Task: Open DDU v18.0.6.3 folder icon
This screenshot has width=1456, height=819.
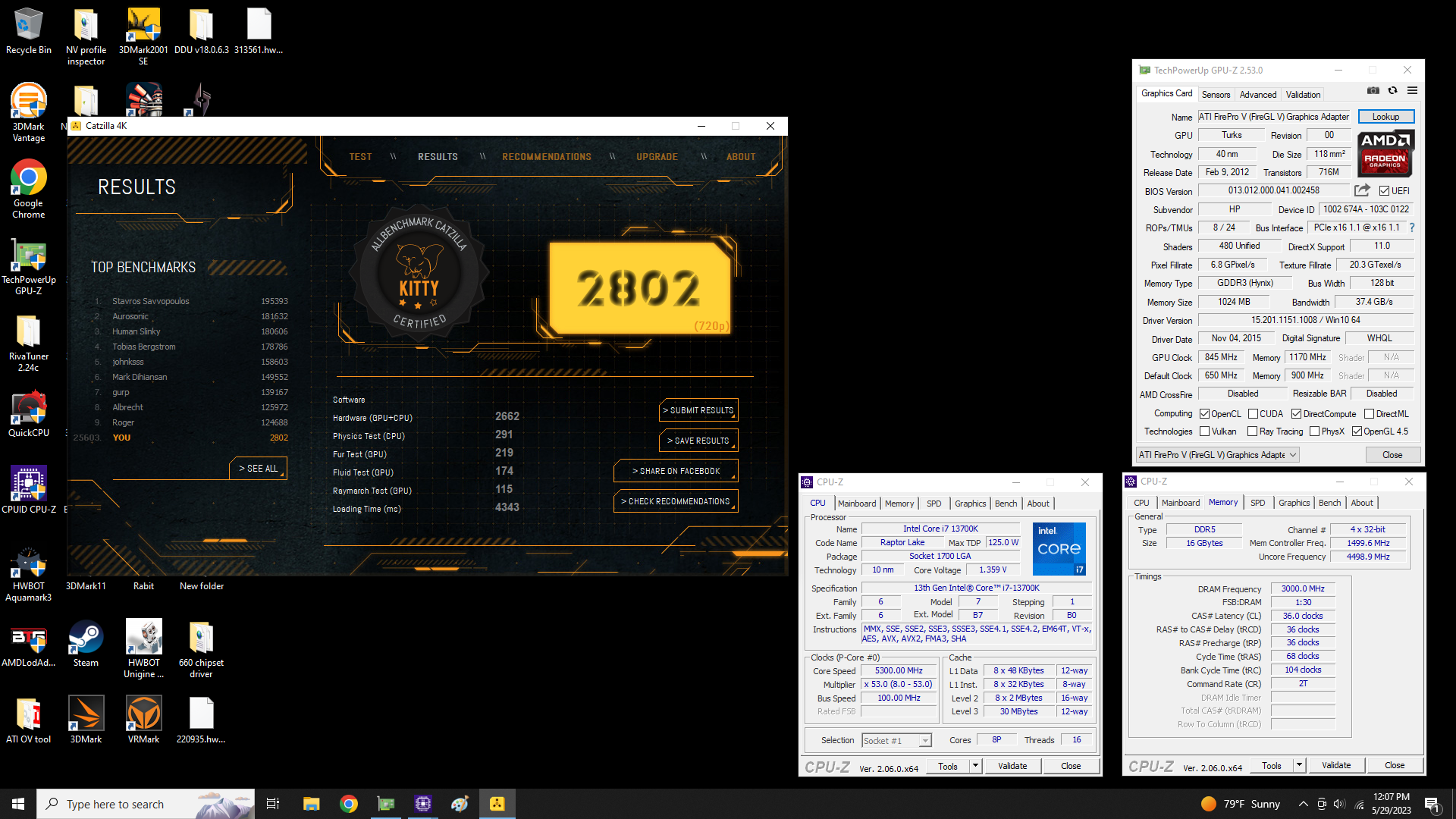Action: 201,32
